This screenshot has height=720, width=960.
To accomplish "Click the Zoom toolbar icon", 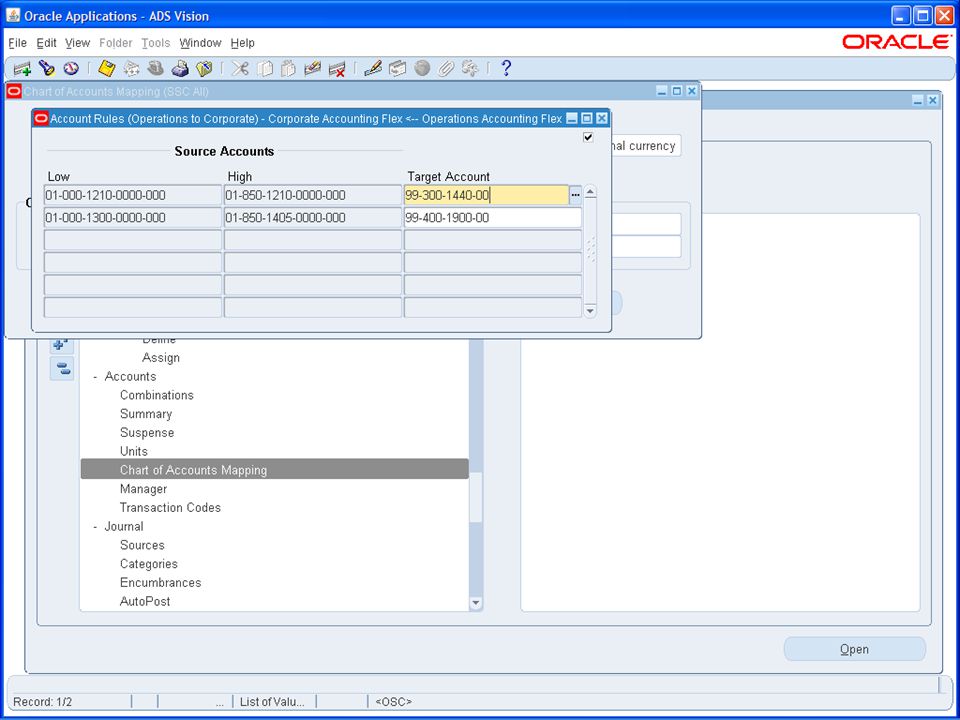I will click(397, 69).
